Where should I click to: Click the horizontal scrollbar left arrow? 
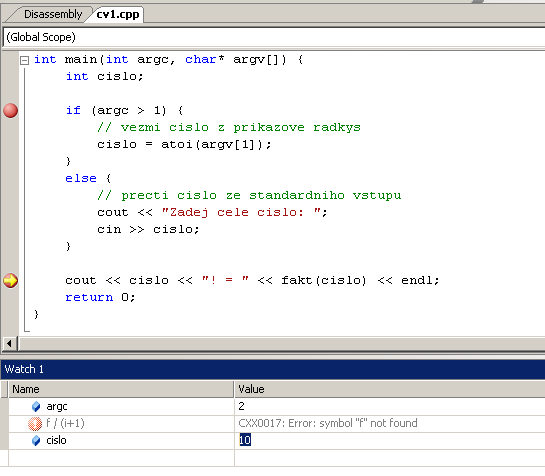coord(9,344)
